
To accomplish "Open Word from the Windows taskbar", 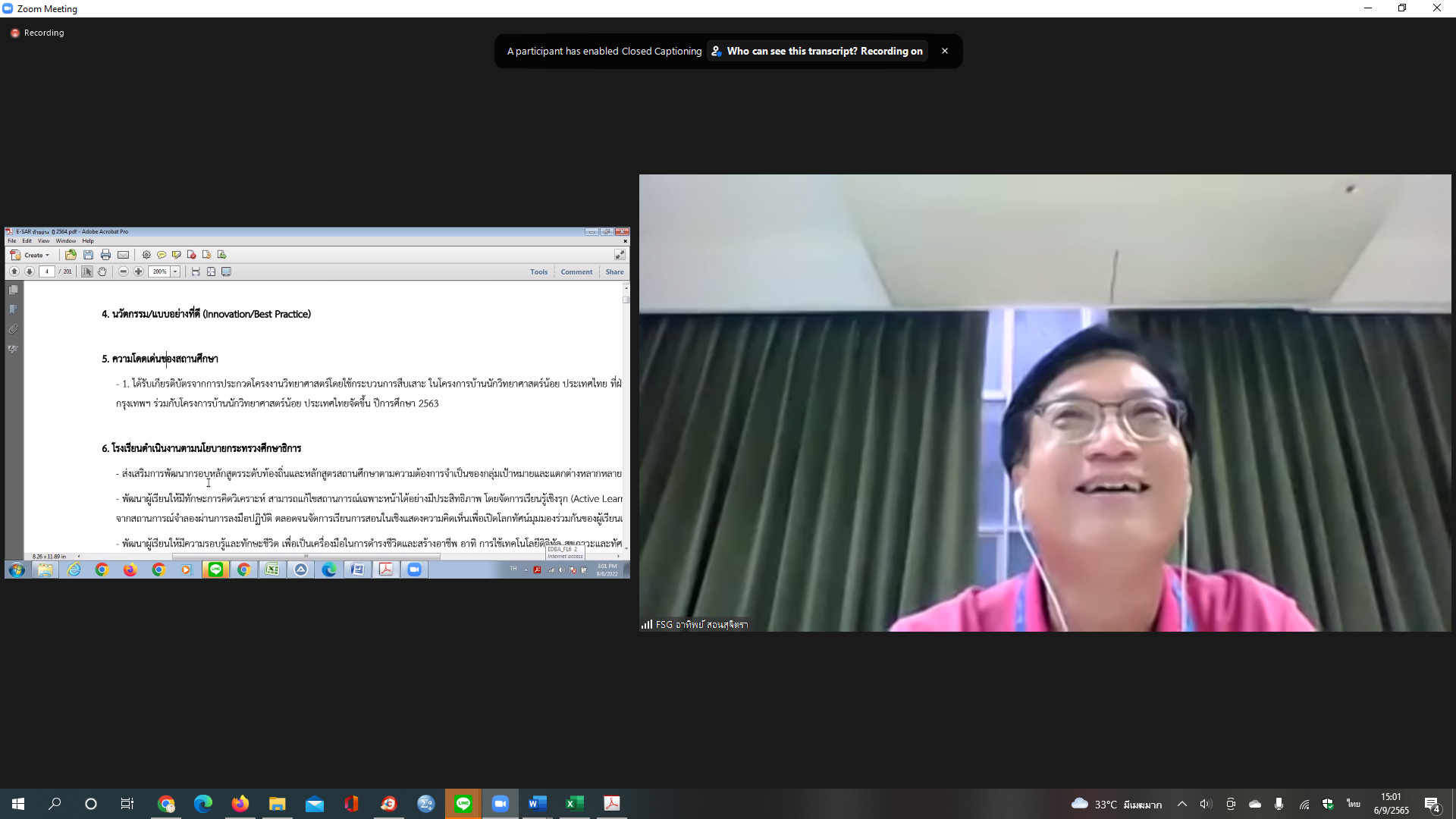I will (538, 803).
